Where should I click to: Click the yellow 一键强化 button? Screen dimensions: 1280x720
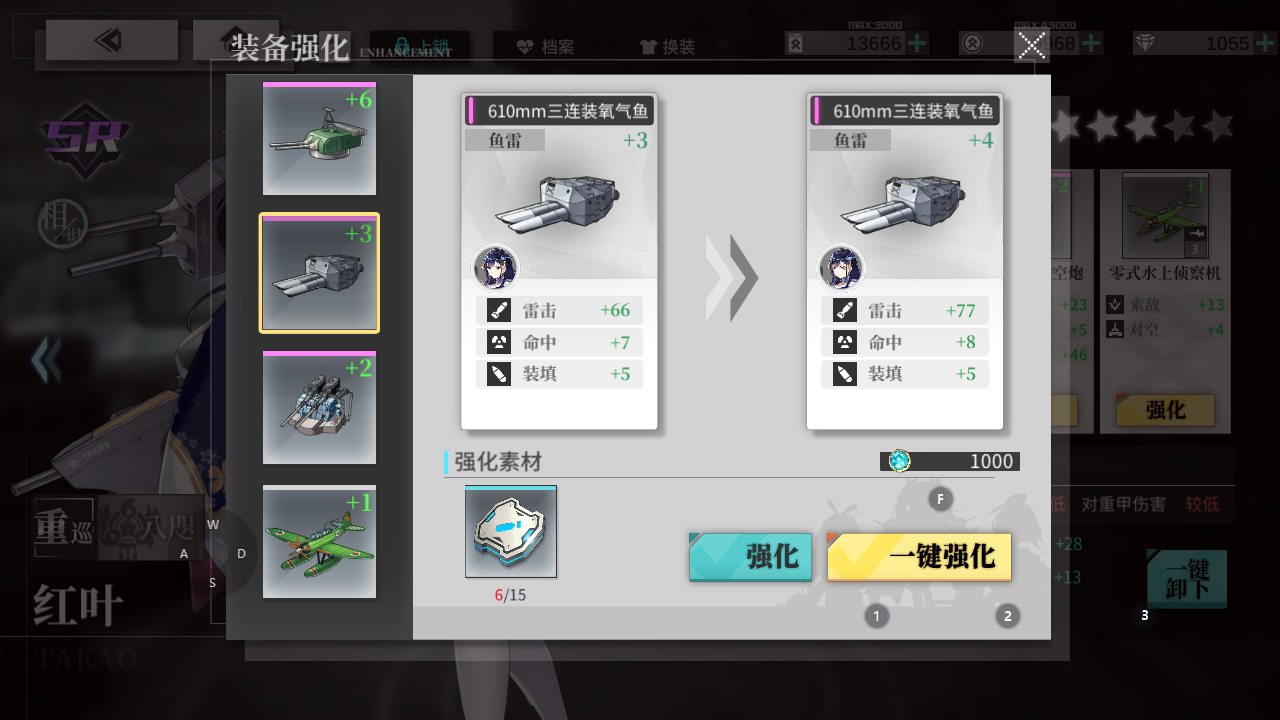coord(919,557)
